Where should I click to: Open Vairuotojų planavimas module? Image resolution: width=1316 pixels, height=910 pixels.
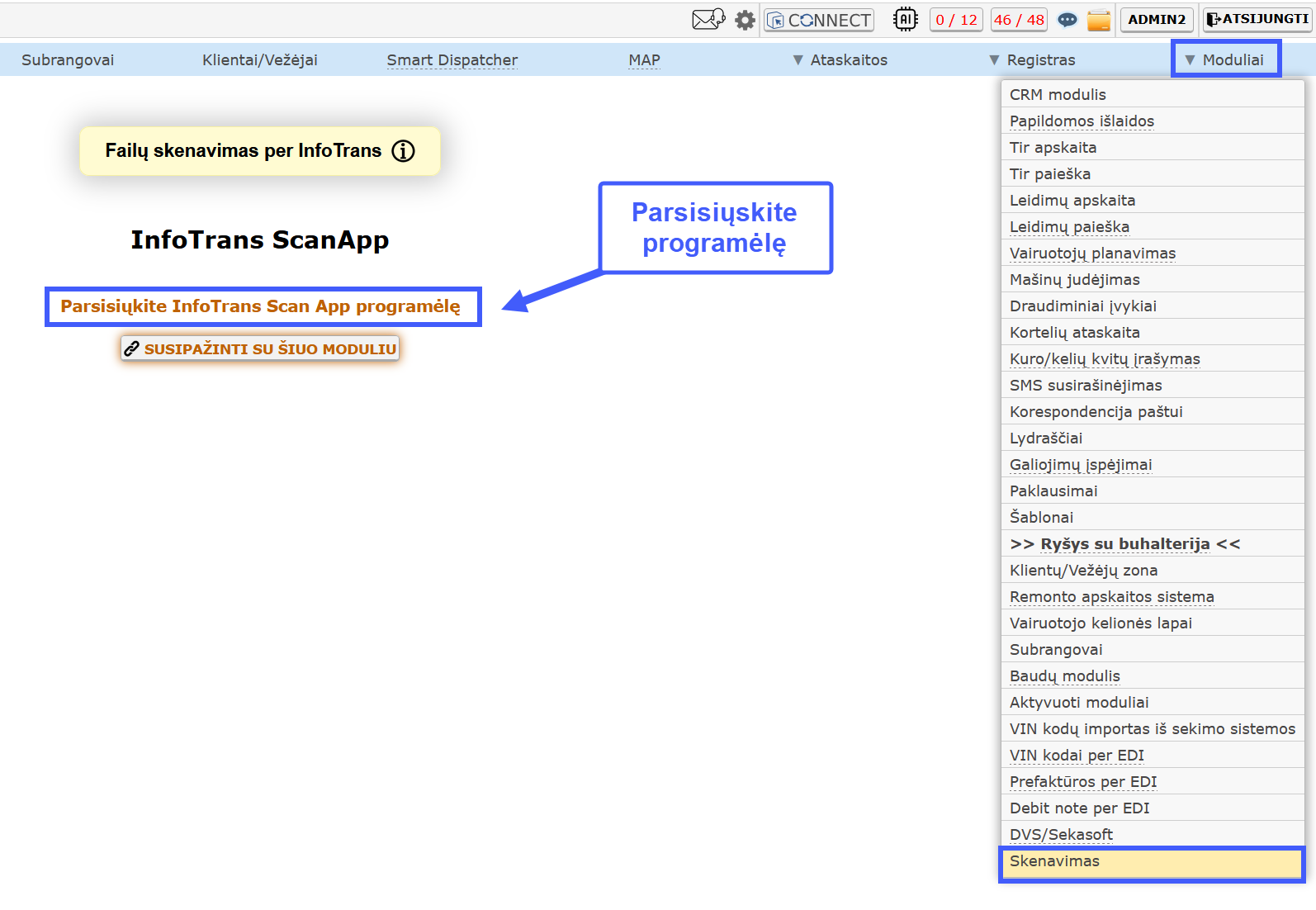click(1152, 253)
